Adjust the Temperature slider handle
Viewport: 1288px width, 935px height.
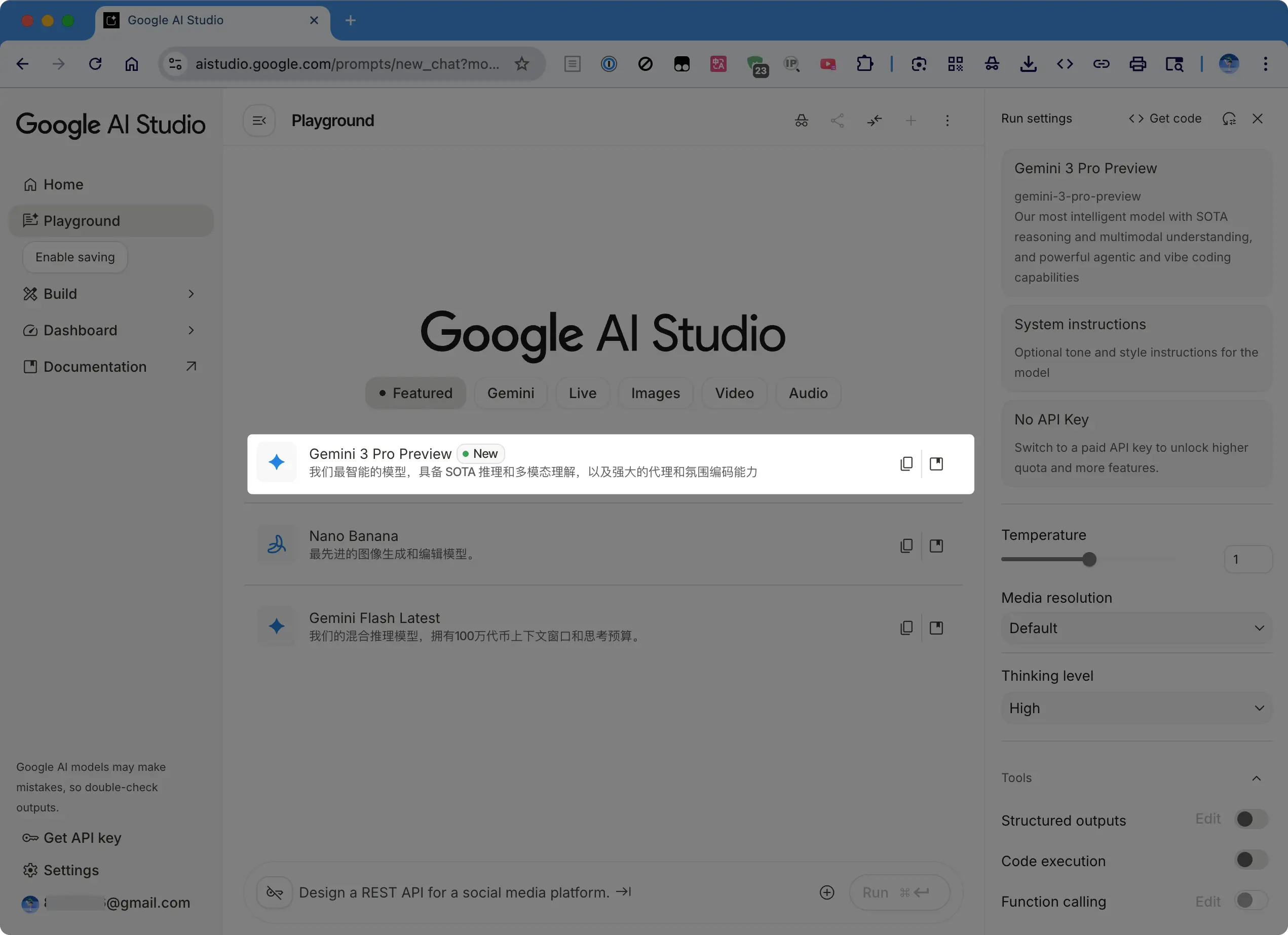click(x=1089, y=559)
